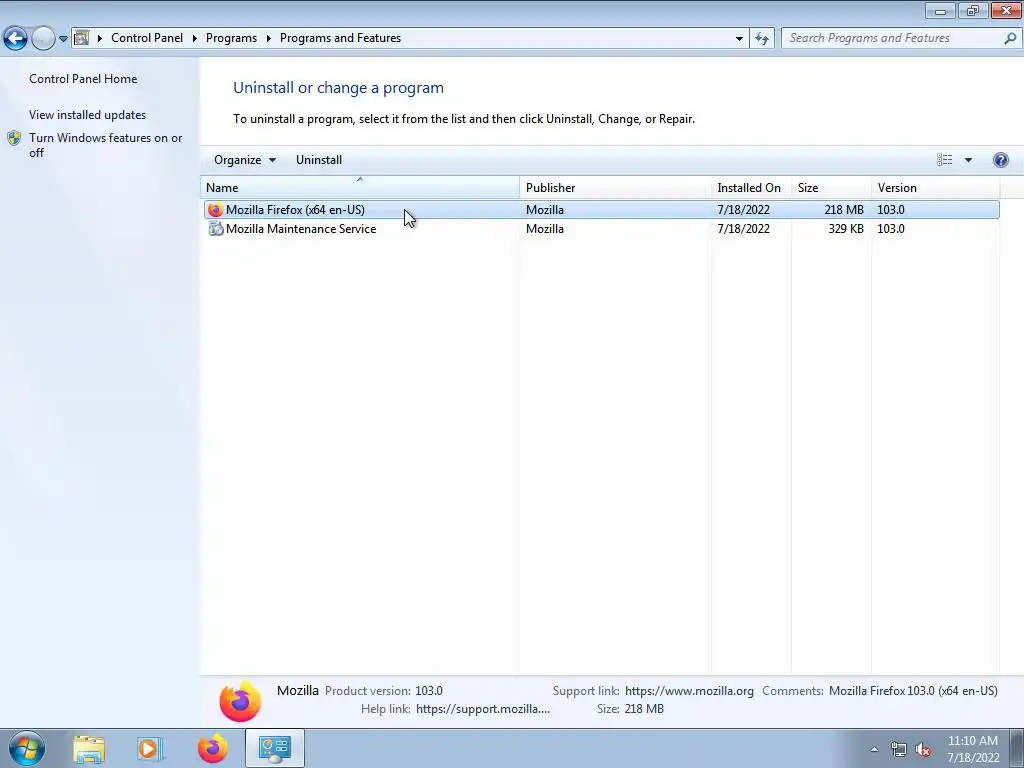Click the Control Panel taskbar button
The height and width of the screenshot is (768, 1024).
click(274, 748)
